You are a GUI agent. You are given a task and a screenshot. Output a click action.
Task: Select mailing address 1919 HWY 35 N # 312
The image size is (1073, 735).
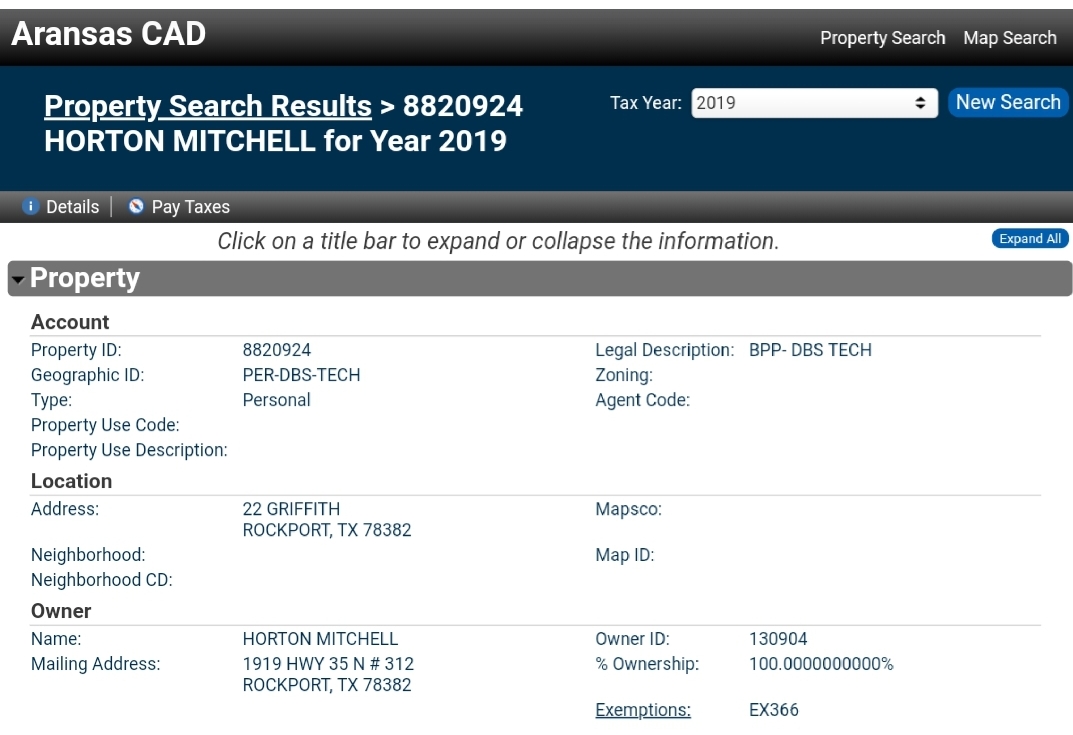tap(328, 664)
